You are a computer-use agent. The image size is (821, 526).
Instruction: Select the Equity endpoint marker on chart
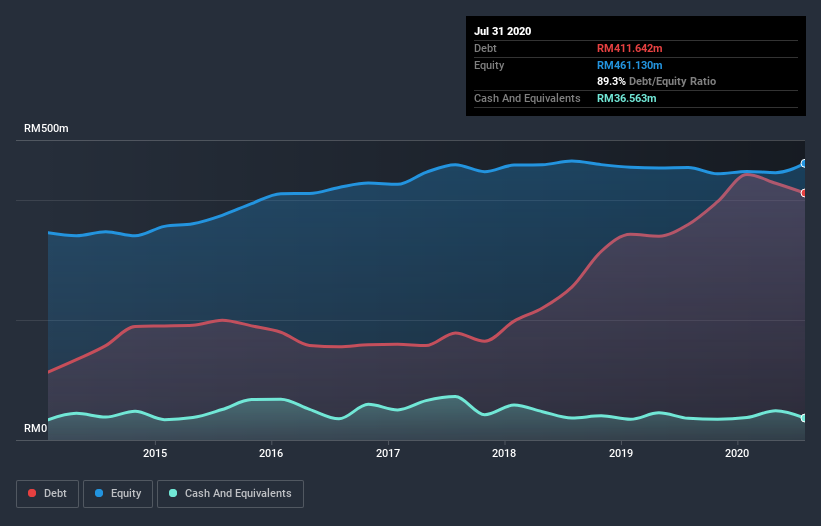tap(804, 164)
